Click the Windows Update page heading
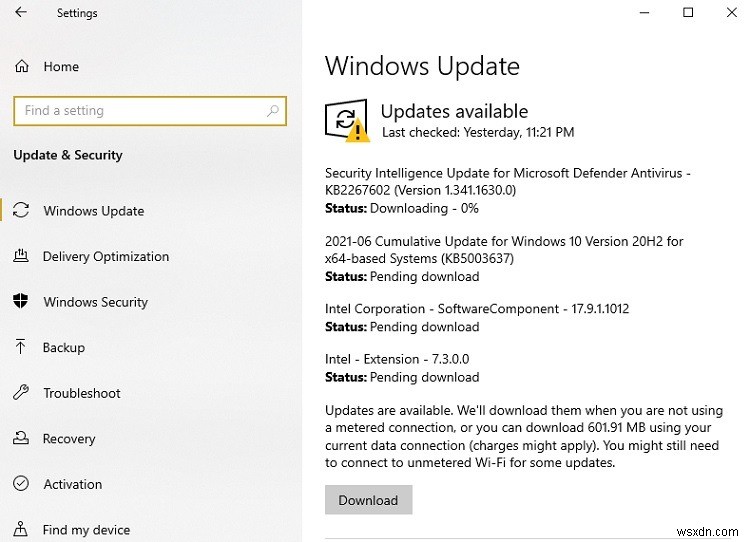Viewport: 750px width, 542px height. (x=422, y=66)
